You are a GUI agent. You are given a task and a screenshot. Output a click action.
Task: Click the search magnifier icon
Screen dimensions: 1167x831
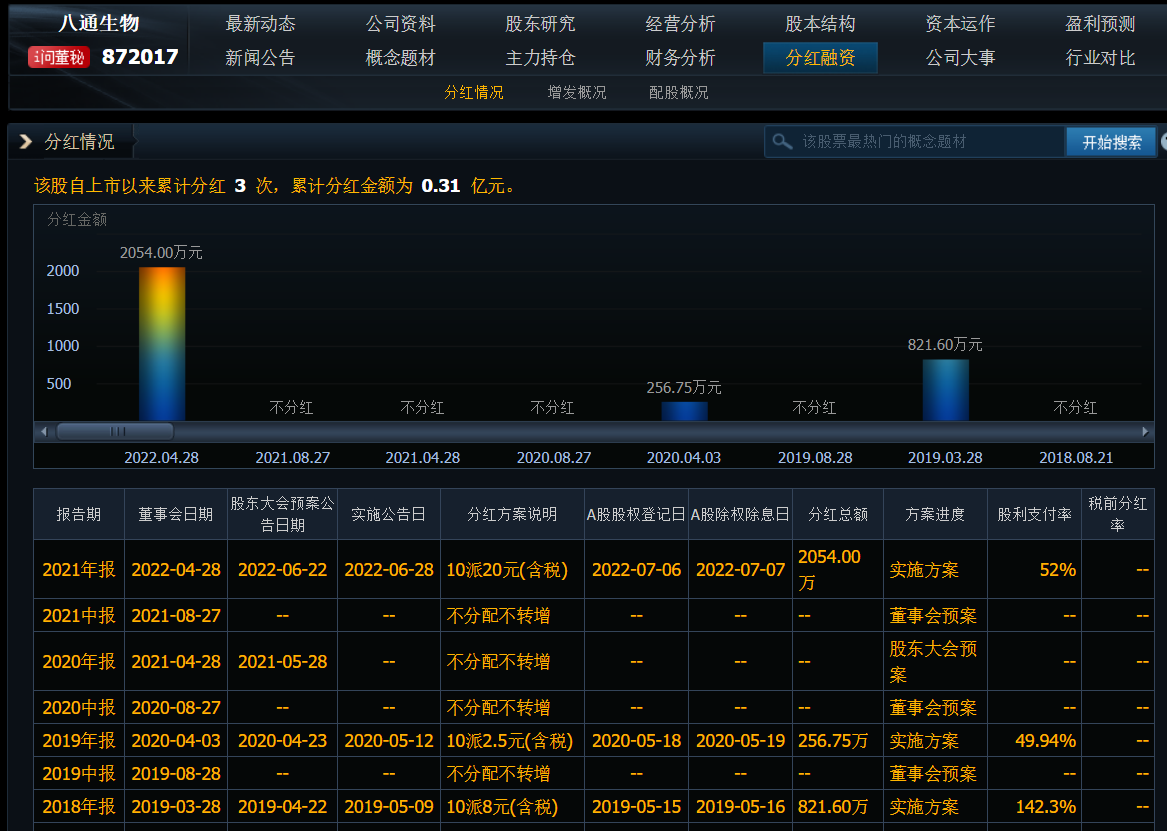[782, 141]
